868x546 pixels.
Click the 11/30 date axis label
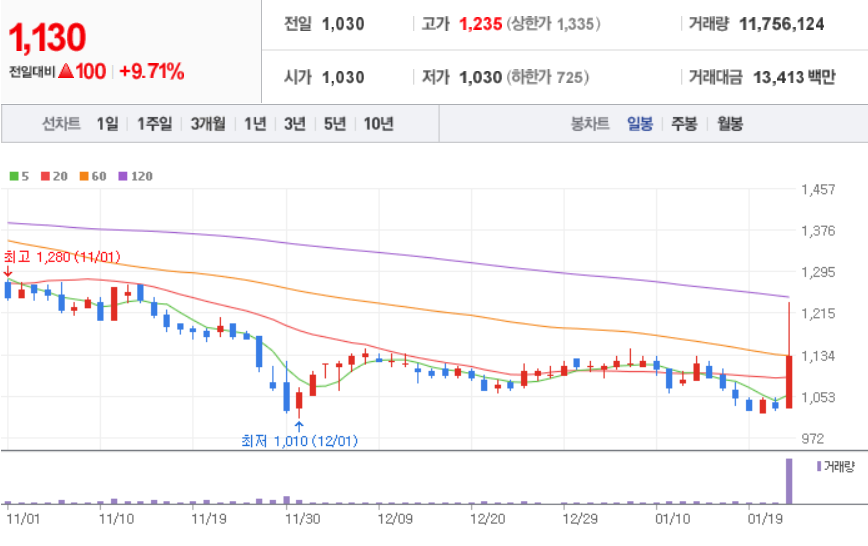(x=302, y=519)
